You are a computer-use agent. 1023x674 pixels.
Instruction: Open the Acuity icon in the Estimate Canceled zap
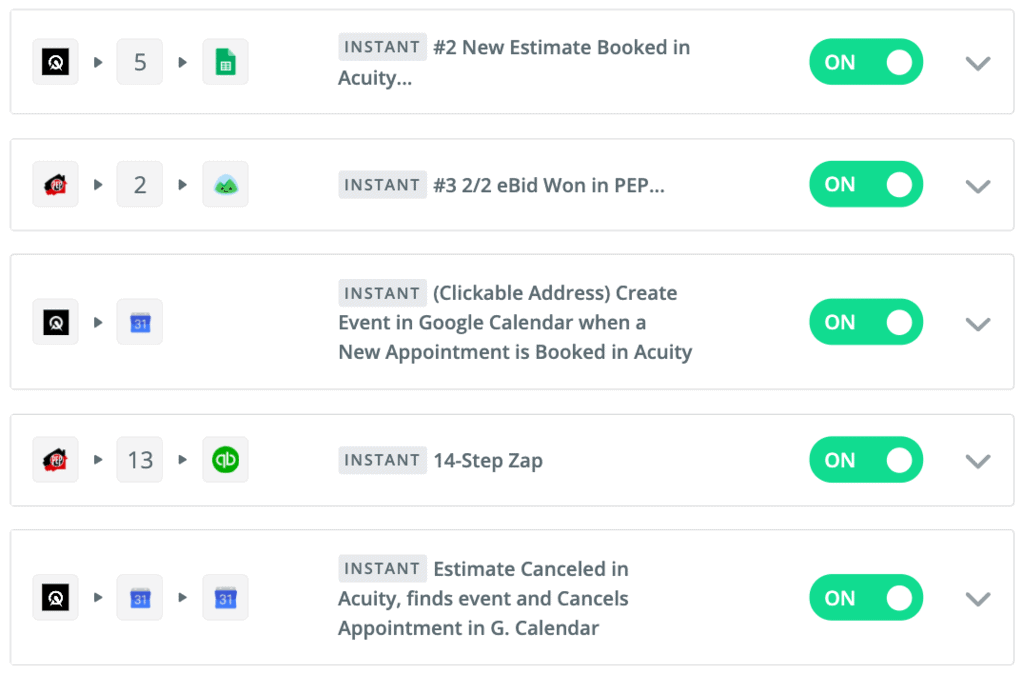tap(55, 597)
